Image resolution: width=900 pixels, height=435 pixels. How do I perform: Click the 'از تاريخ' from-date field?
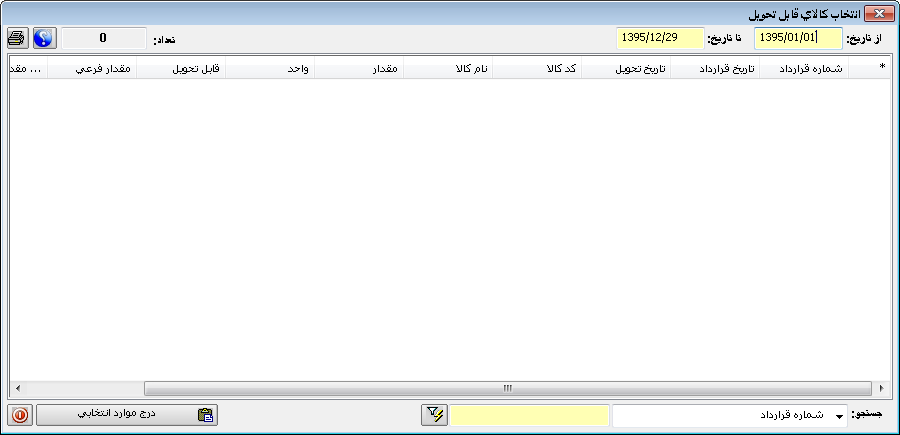point(798,39)
